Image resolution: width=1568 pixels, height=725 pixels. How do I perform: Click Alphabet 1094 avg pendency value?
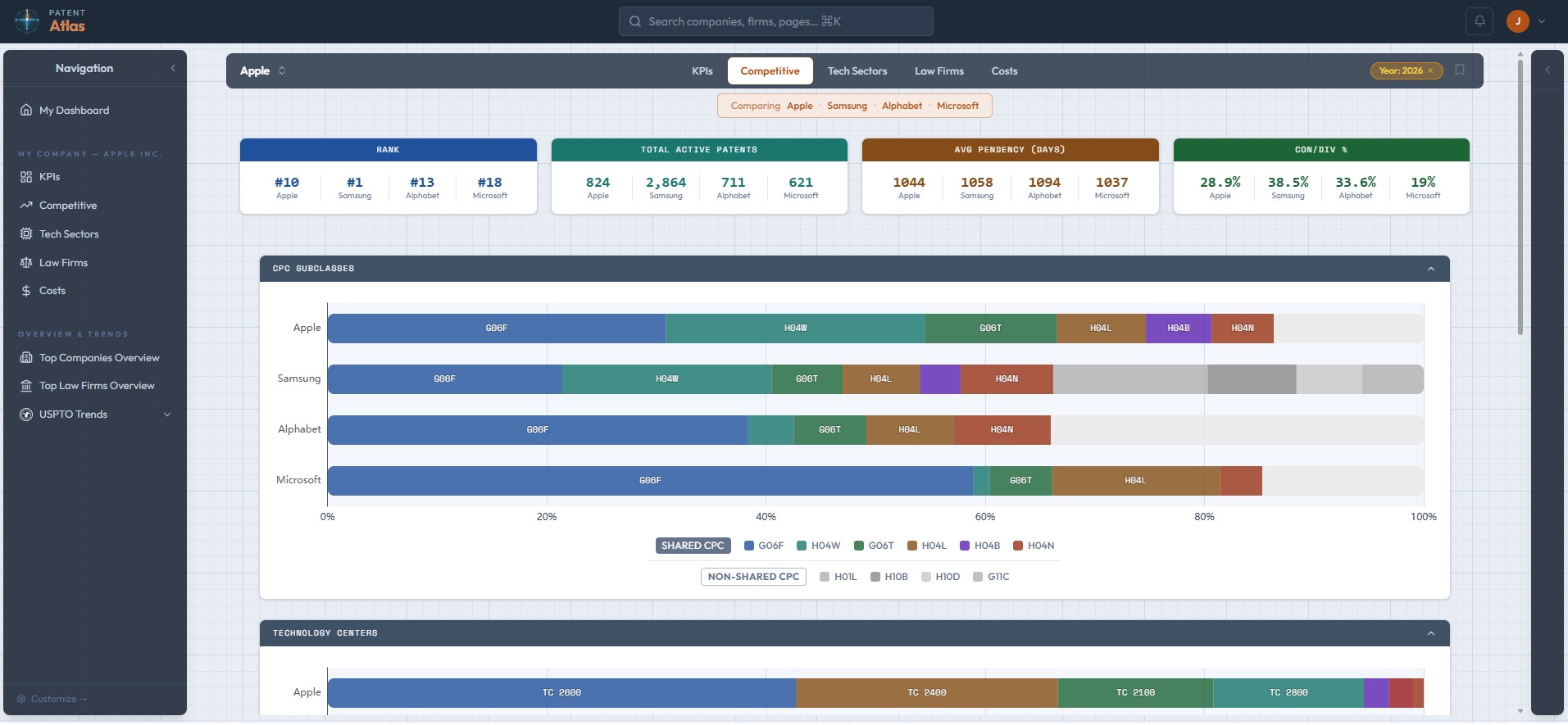pos(1044,183)
